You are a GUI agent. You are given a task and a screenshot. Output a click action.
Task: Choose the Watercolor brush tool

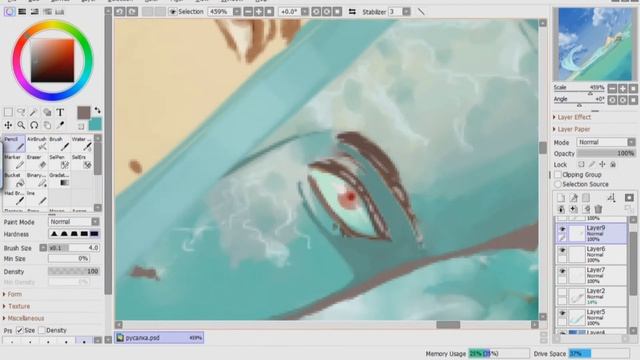(x=82, y=143)
